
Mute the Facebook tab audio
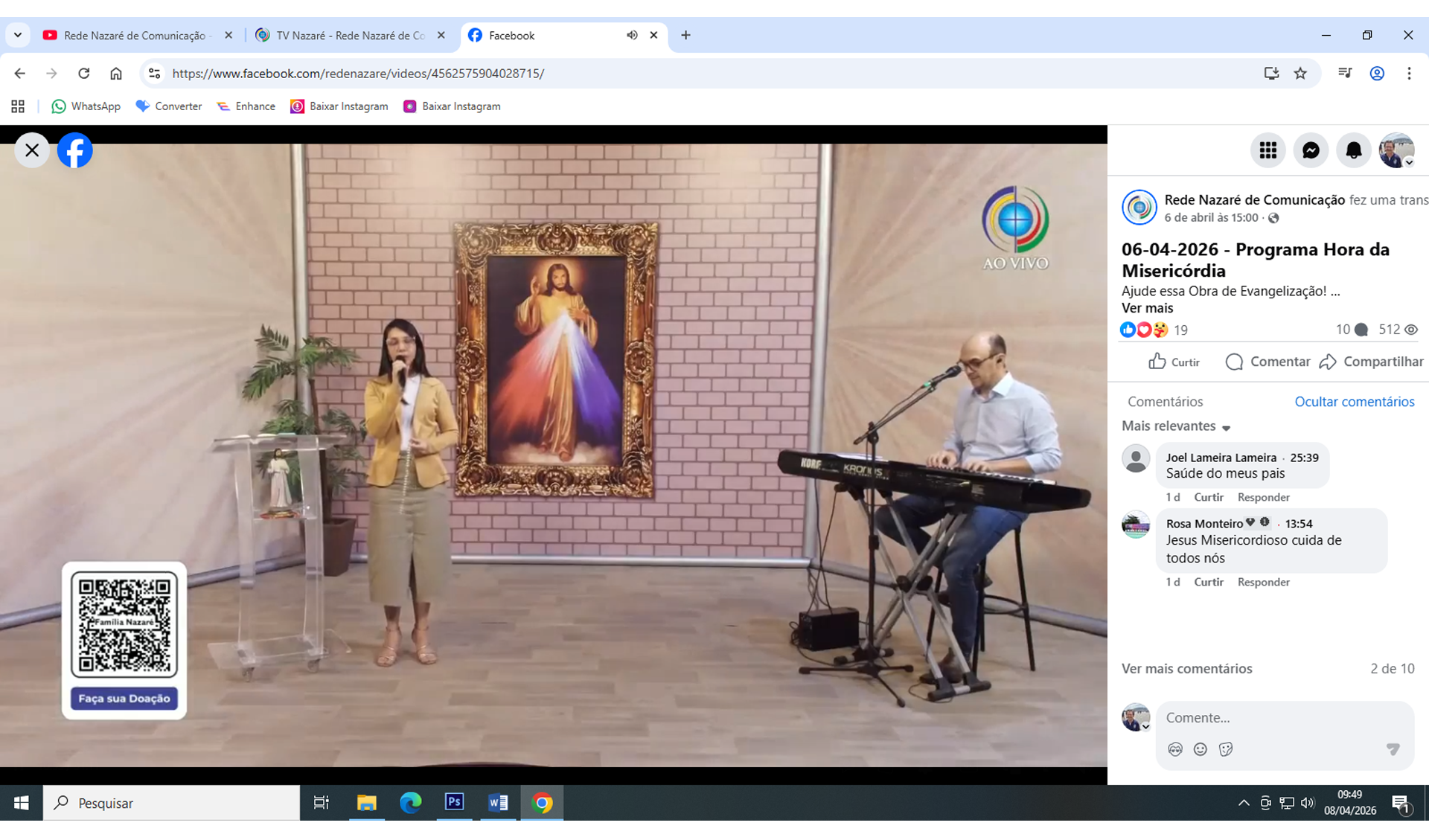tap(632, 35)
